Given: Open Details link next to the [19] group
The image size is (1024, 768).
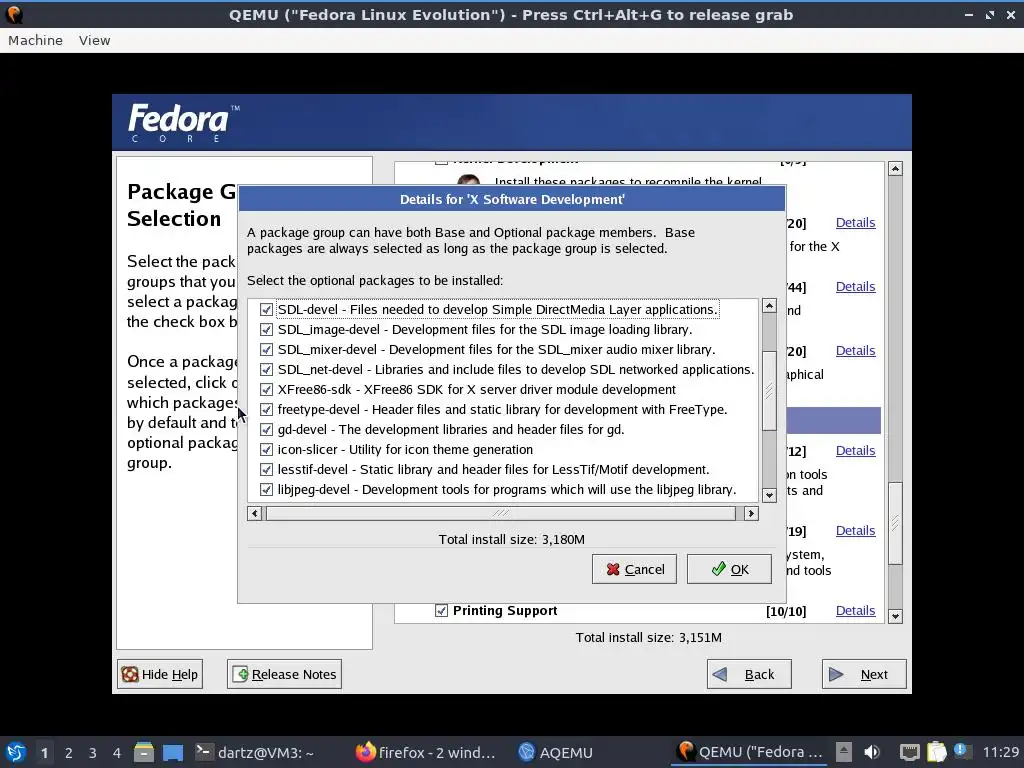Looking at the screenshot, I should tap(855, 531).
